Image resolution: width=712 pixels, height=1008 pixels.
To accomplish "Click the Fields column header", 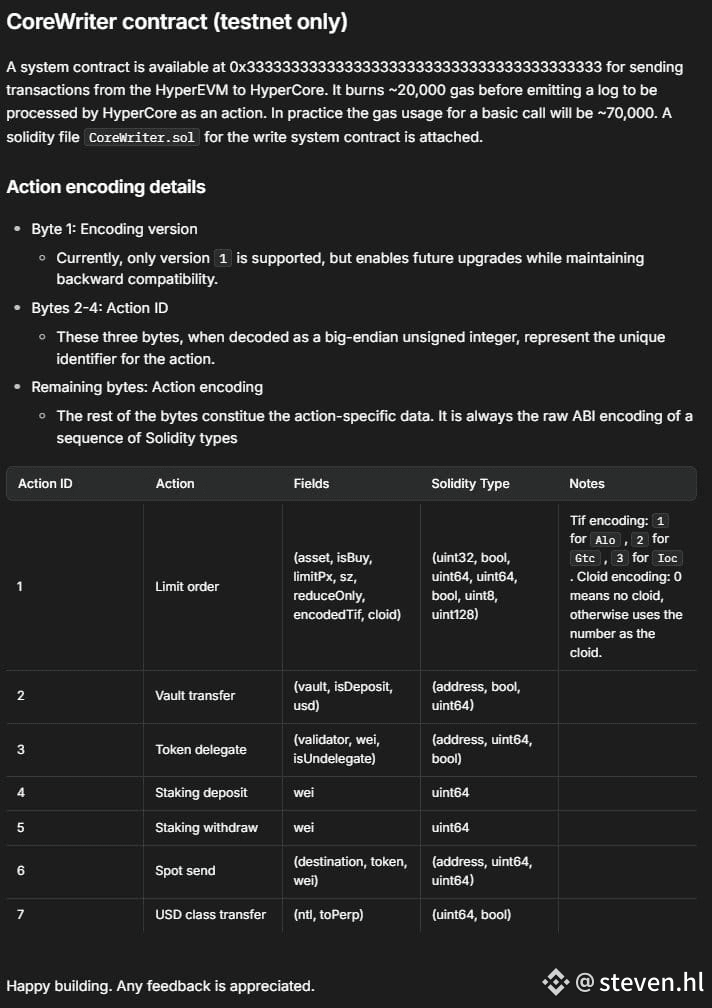I will (x=311, y=483).
